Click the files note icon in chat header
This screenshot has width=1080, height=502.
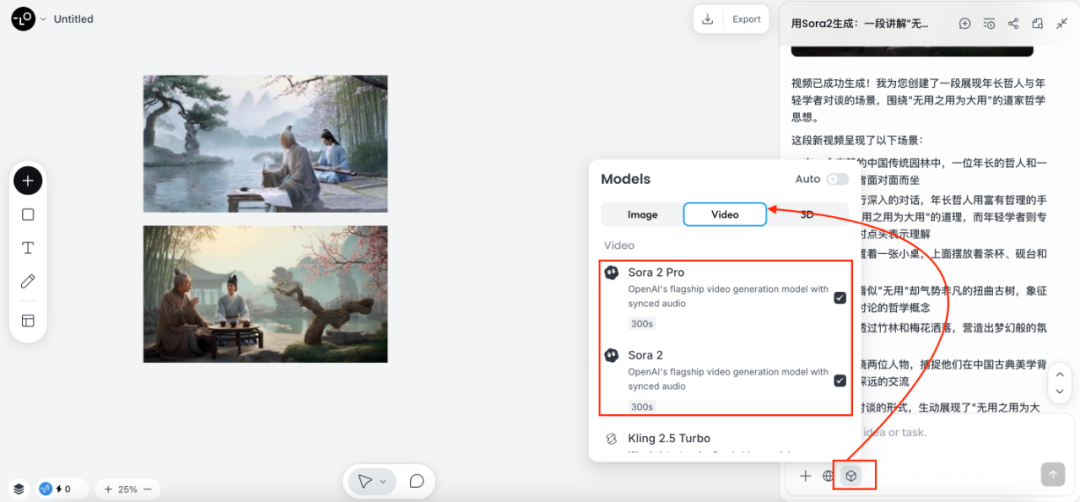1037,23
